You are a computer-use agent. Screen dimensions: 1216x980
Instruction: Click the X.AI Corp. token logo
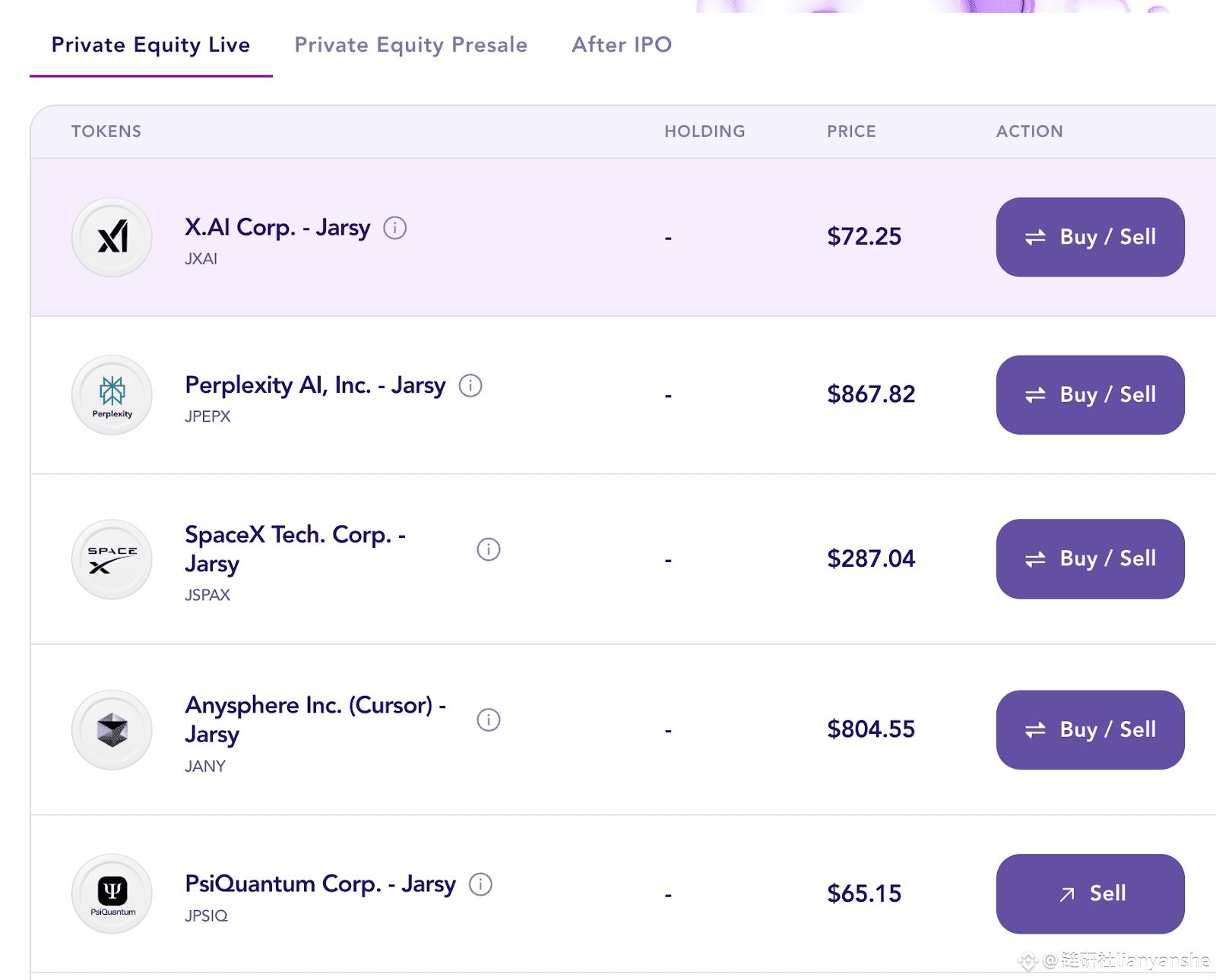click(112, 237)
